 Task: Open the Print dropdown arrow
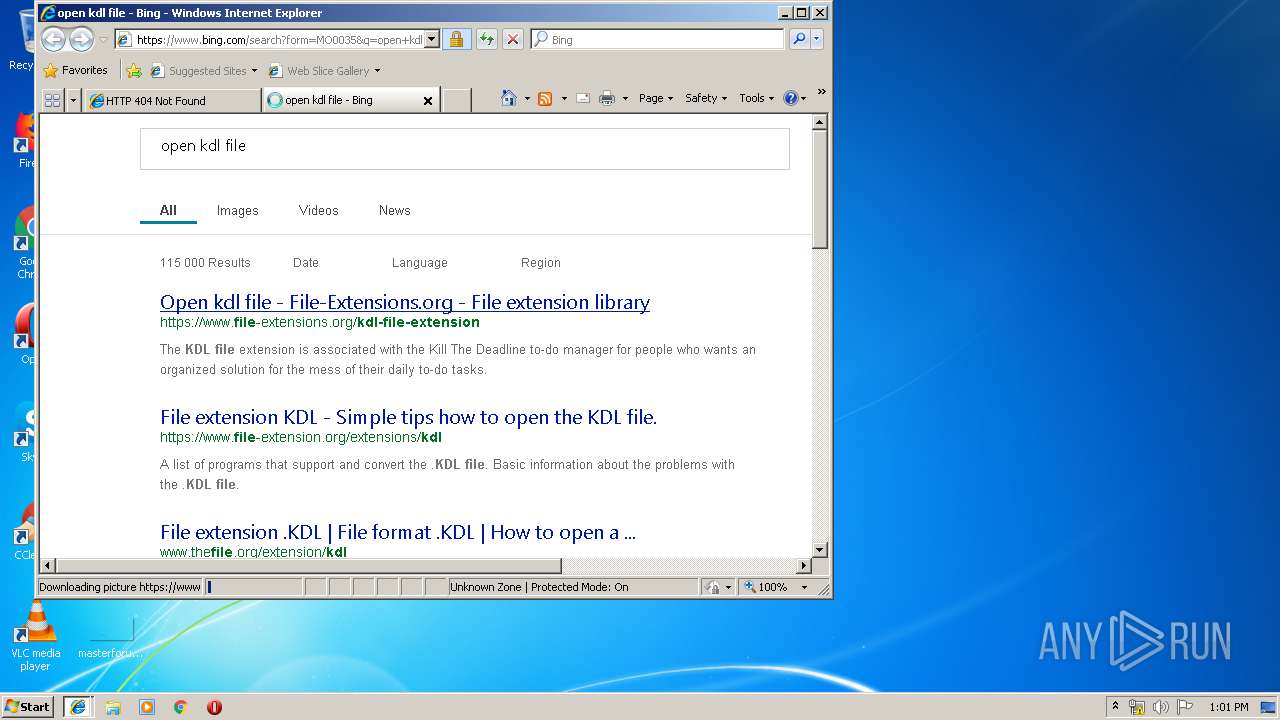click(x=625, y=98)
